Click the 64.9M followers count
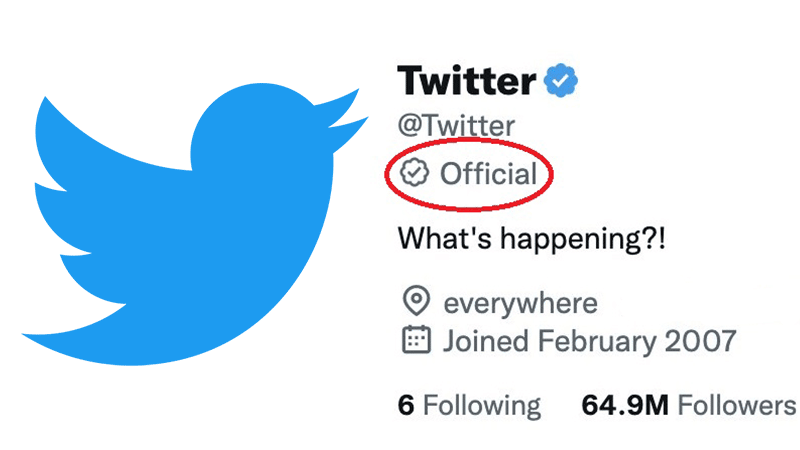Screen dimensions: 800x450 coord(625,405)
